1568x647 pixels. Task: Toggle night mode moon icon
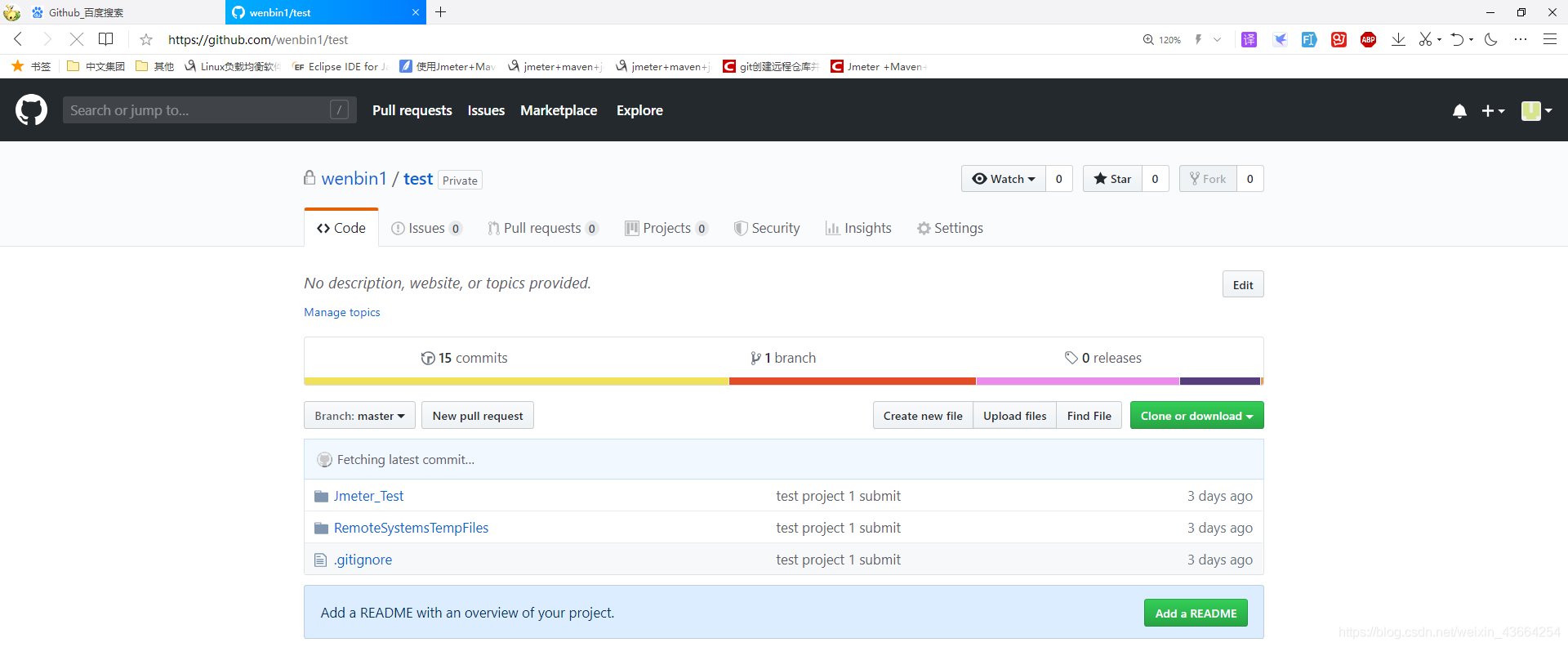[1490, 39]
